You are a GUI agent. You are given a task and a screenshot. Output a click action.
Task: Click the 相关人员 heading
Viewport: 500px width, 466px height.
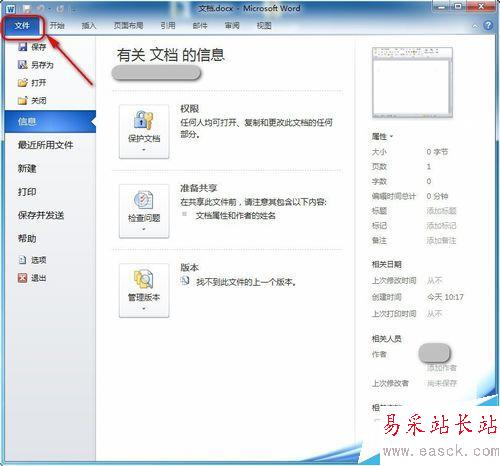387,339
